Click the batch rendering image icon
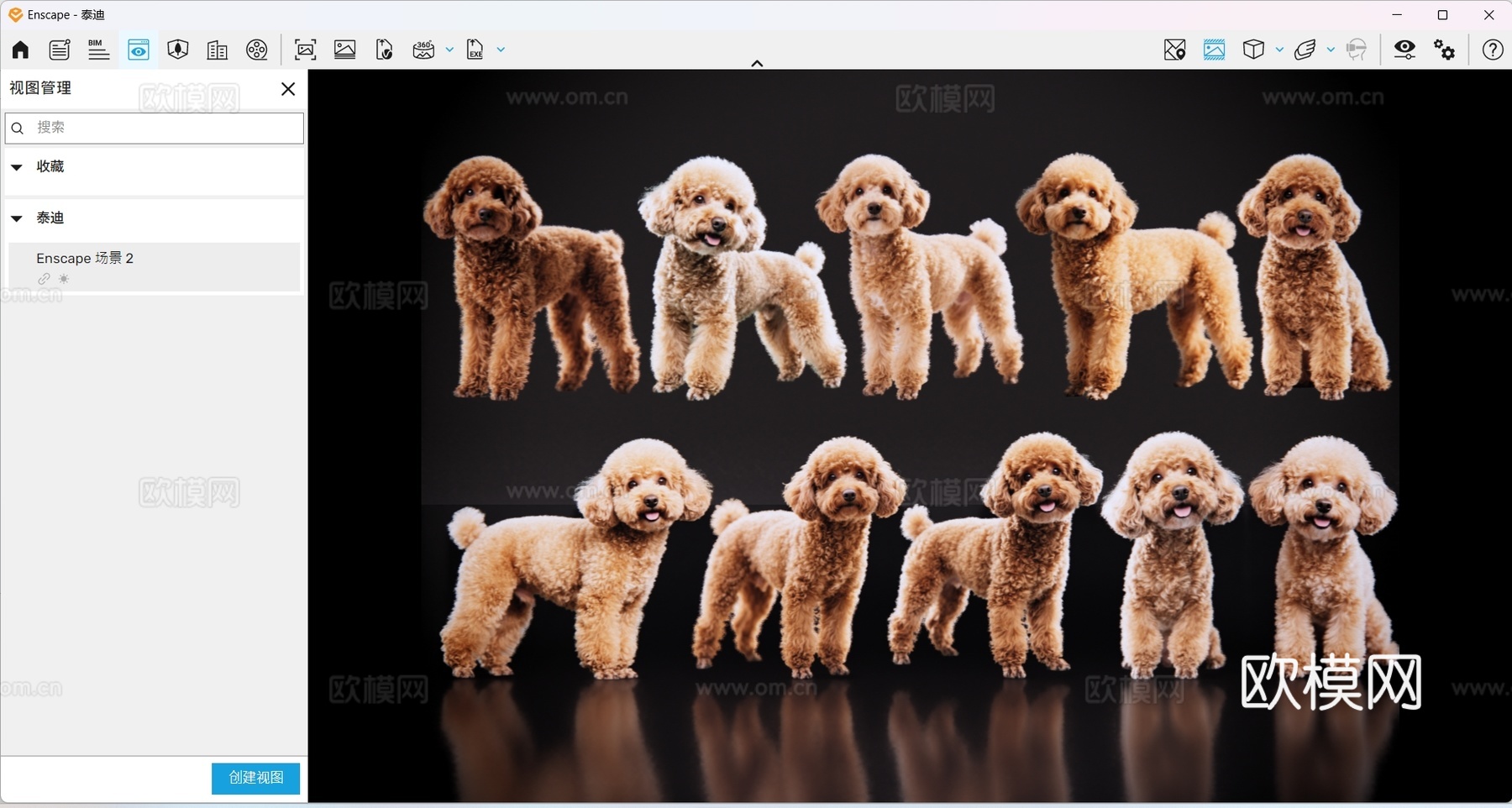The height and width of the screenshot is (808, 1512). [x=345, y=50]
